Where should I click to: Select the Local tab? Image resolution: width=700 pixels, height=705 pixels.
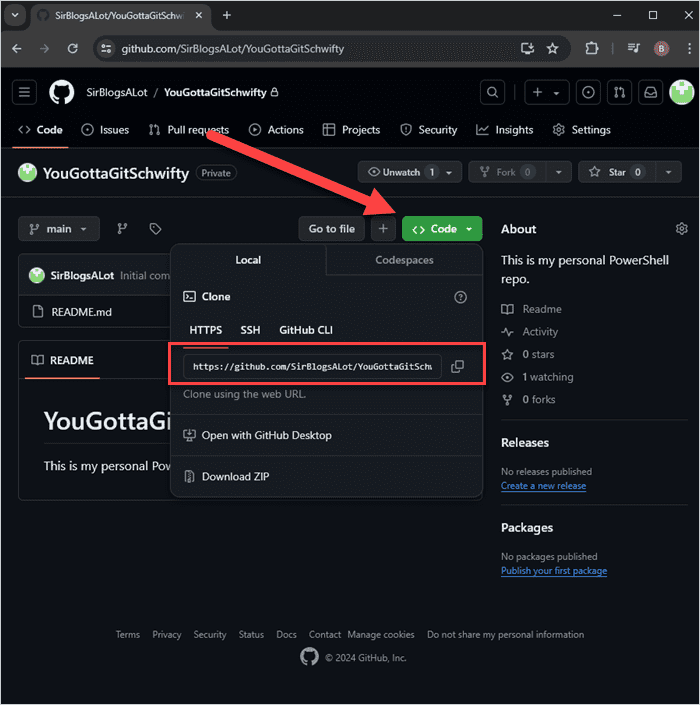pos(248,260)
